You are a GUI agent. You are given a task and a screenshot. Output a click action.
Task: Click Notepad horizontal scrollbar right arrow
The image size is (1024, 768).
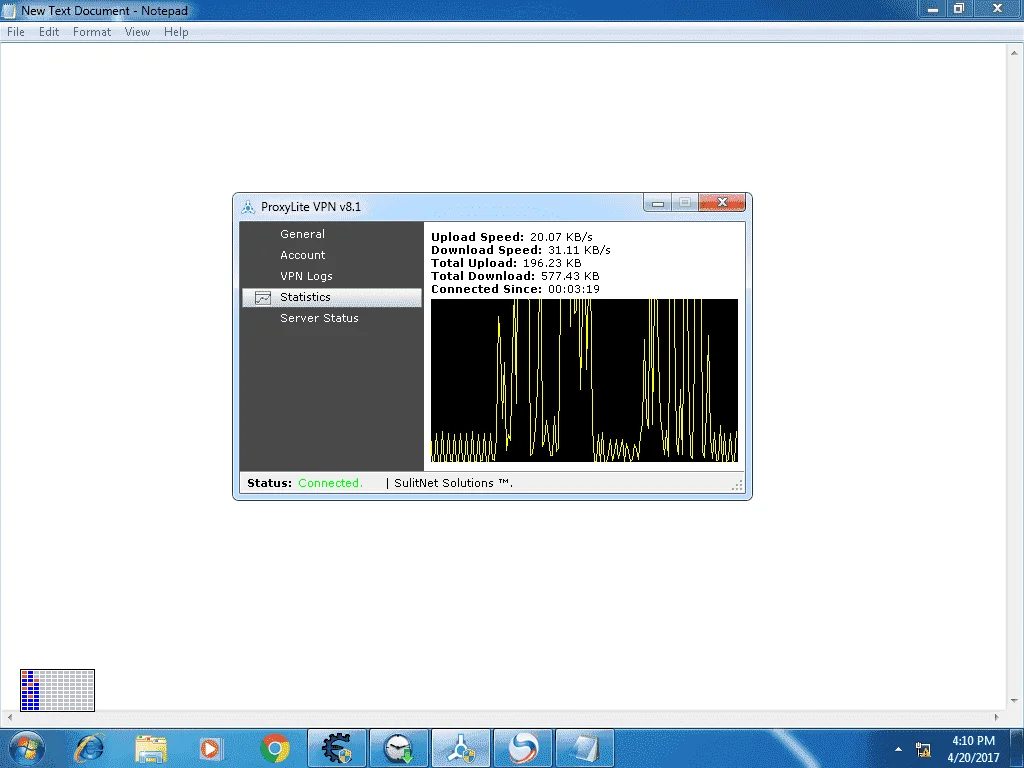[x=996, y=717]
